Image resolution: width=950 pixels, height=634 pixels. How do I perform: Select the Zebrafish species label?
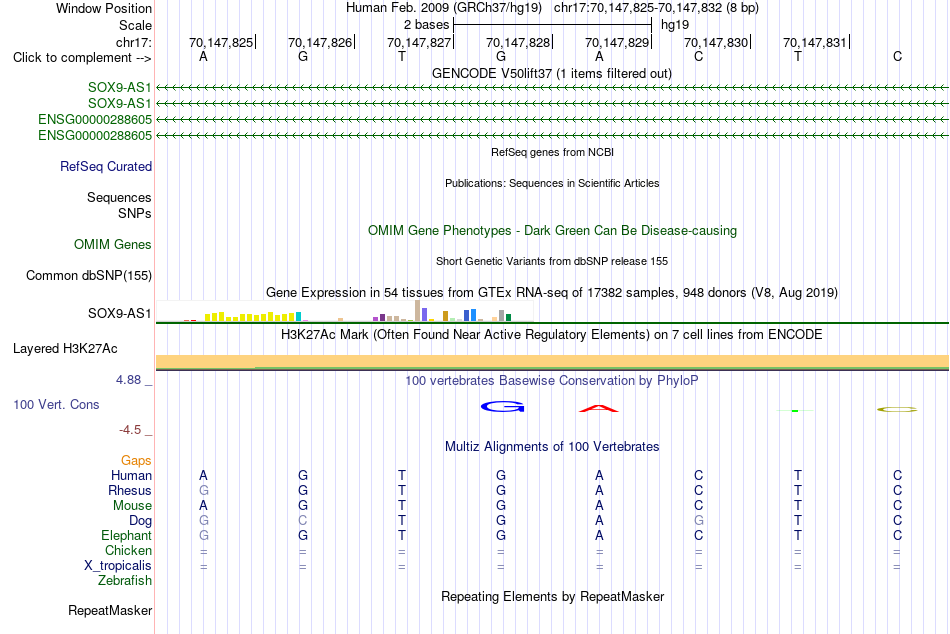125,581
